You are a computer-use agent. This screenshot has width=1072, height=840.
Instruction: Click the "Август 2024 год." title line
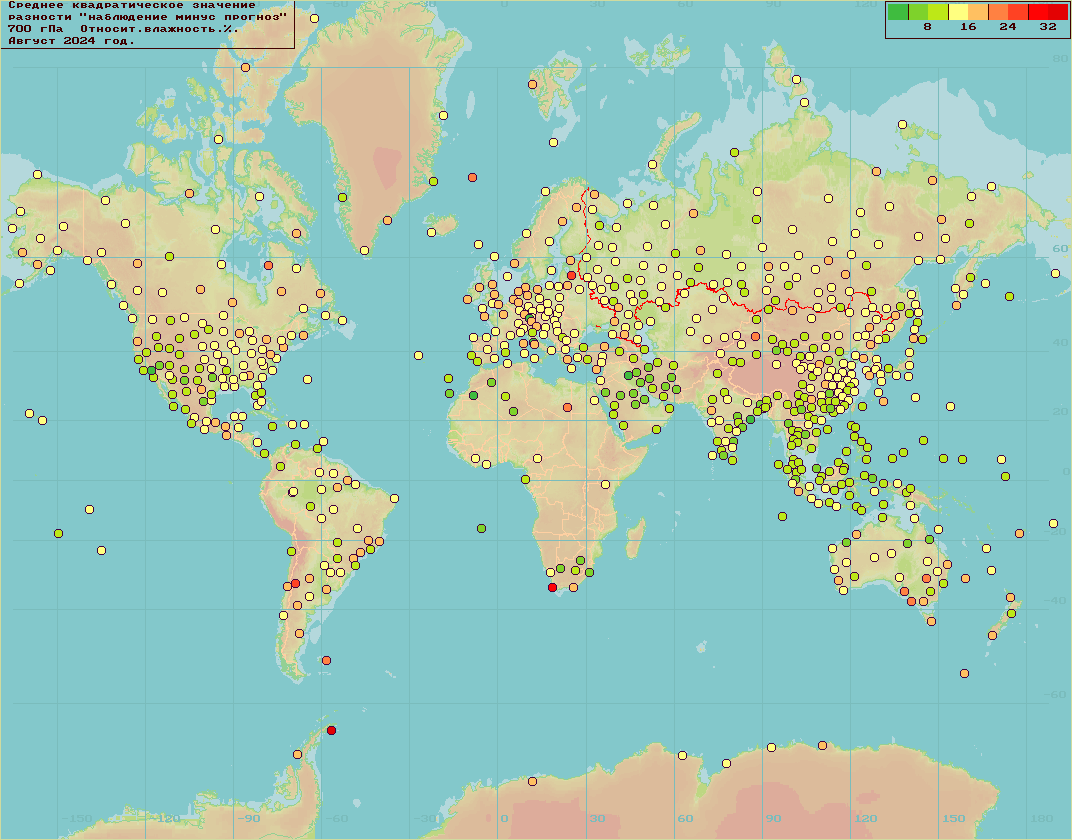(71, 41)
